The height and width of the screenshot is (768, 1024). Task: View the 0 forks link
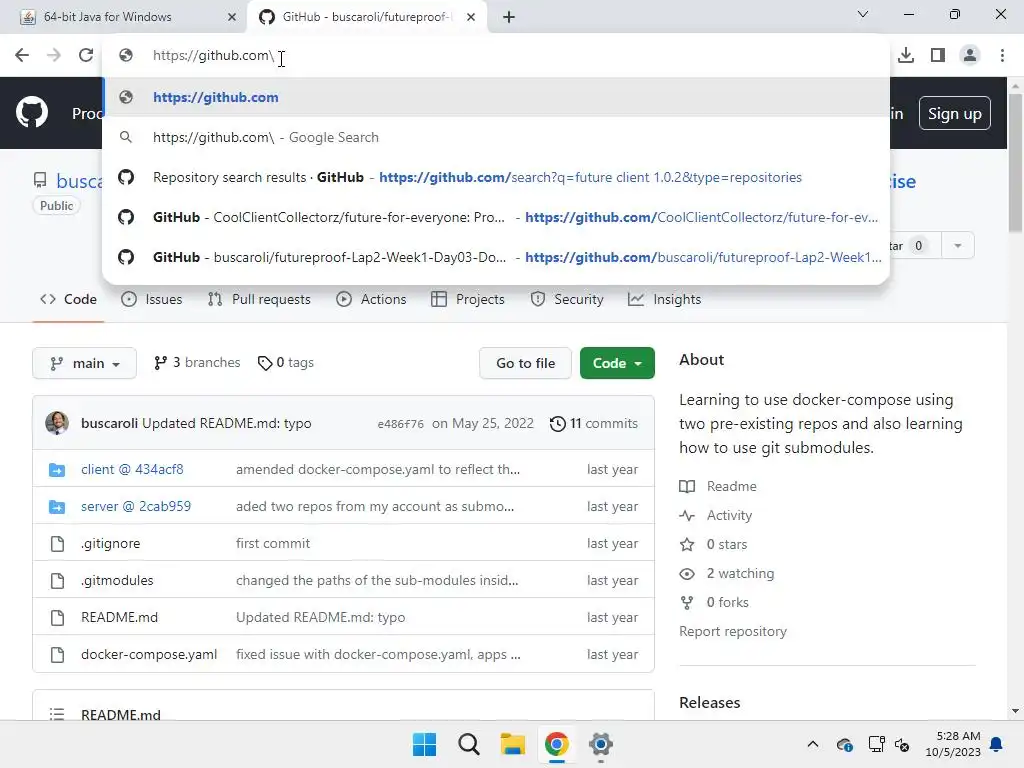click(x=714, y=602)
